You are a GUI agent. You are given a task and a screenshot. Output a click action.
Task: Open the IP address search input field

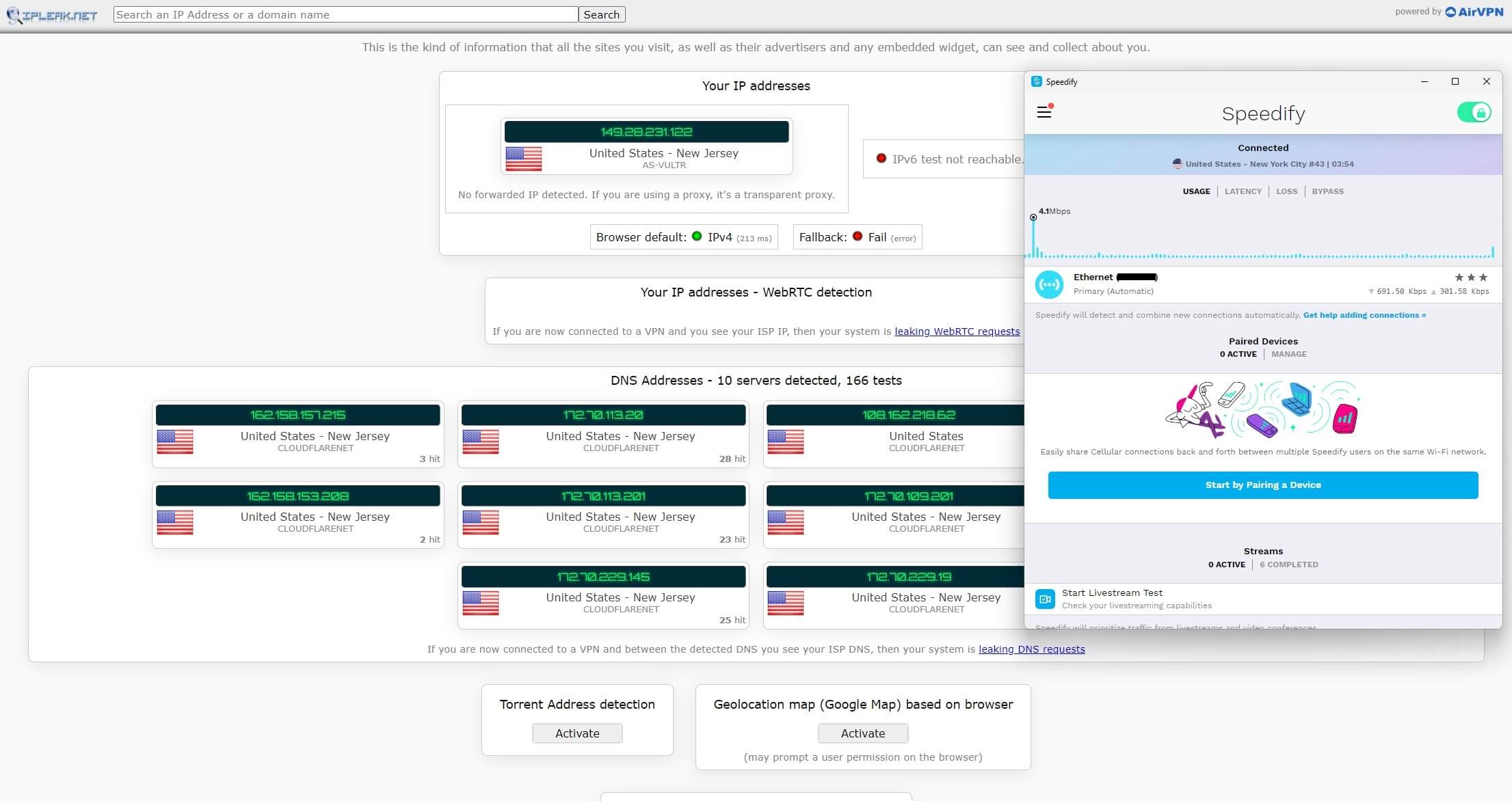[x=345, y=14]
